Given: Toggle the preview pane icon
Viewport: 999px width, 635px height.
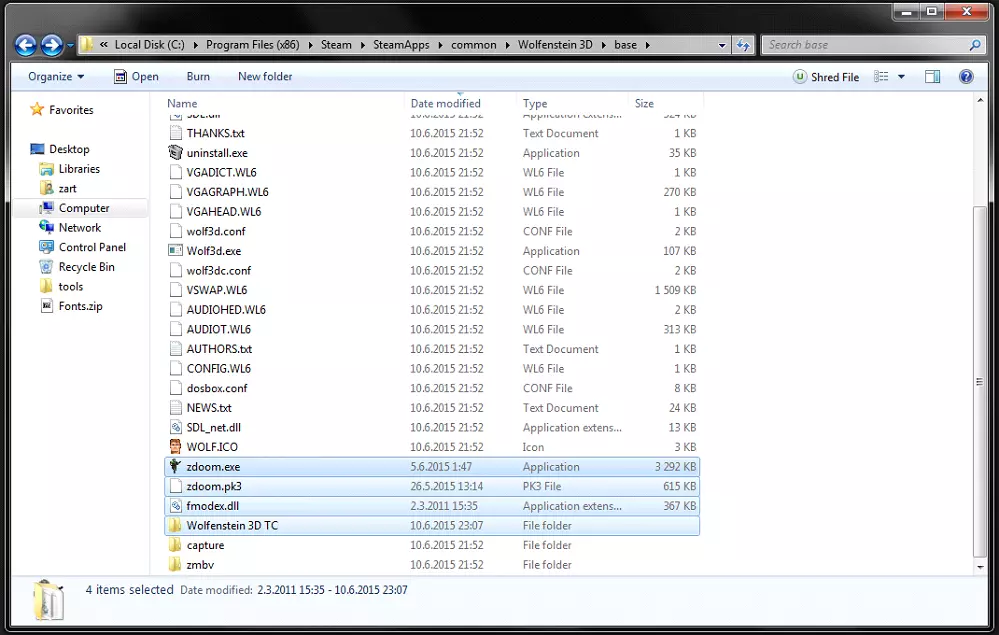Looking at the screenshot, I should (932, 77).
